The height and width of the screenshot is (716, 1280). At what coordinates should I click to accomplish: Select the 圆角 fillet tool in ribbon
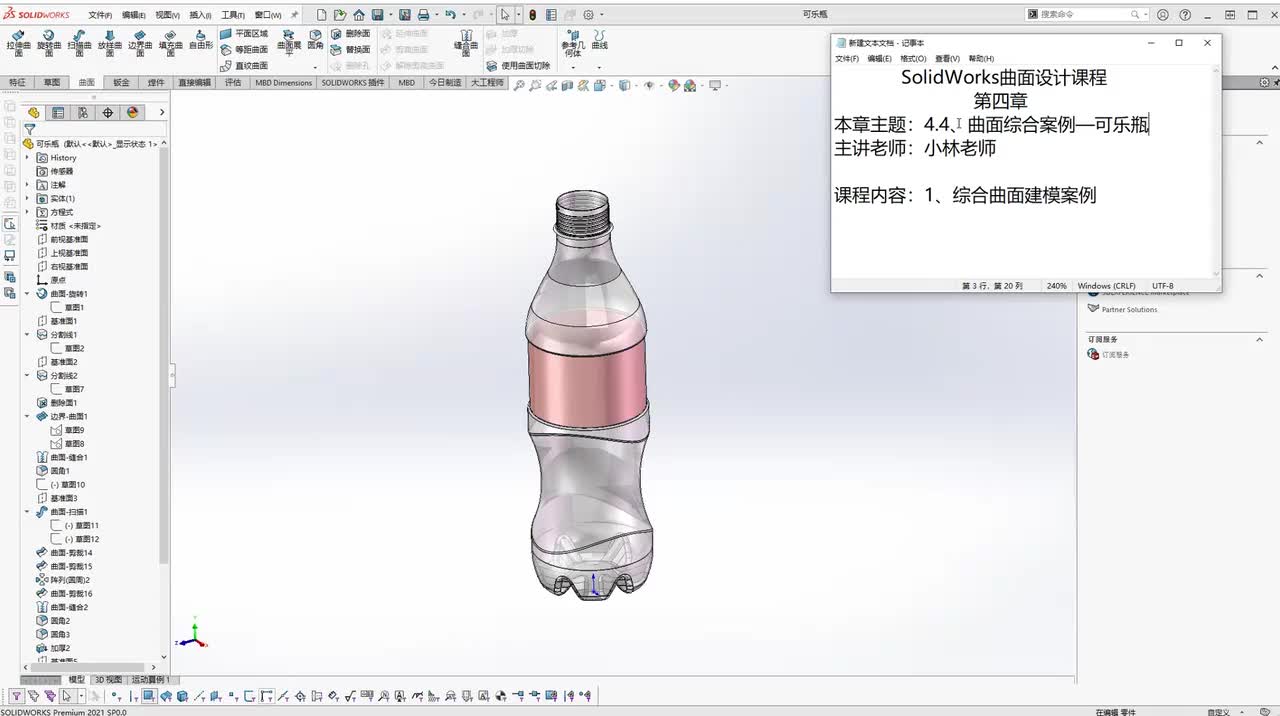pos(315,40)
